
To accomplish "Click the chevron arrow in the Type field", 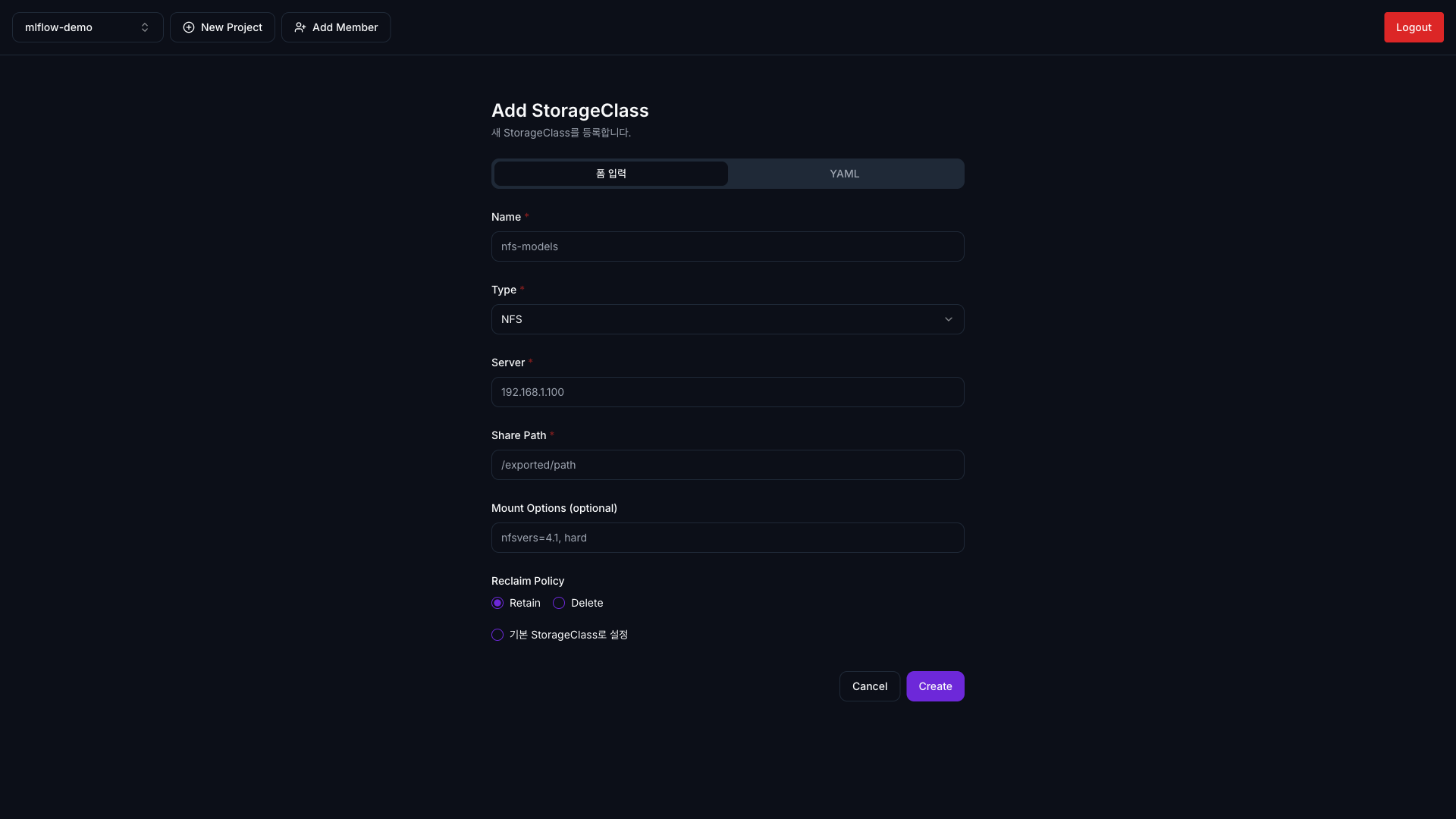I will 948,319.
